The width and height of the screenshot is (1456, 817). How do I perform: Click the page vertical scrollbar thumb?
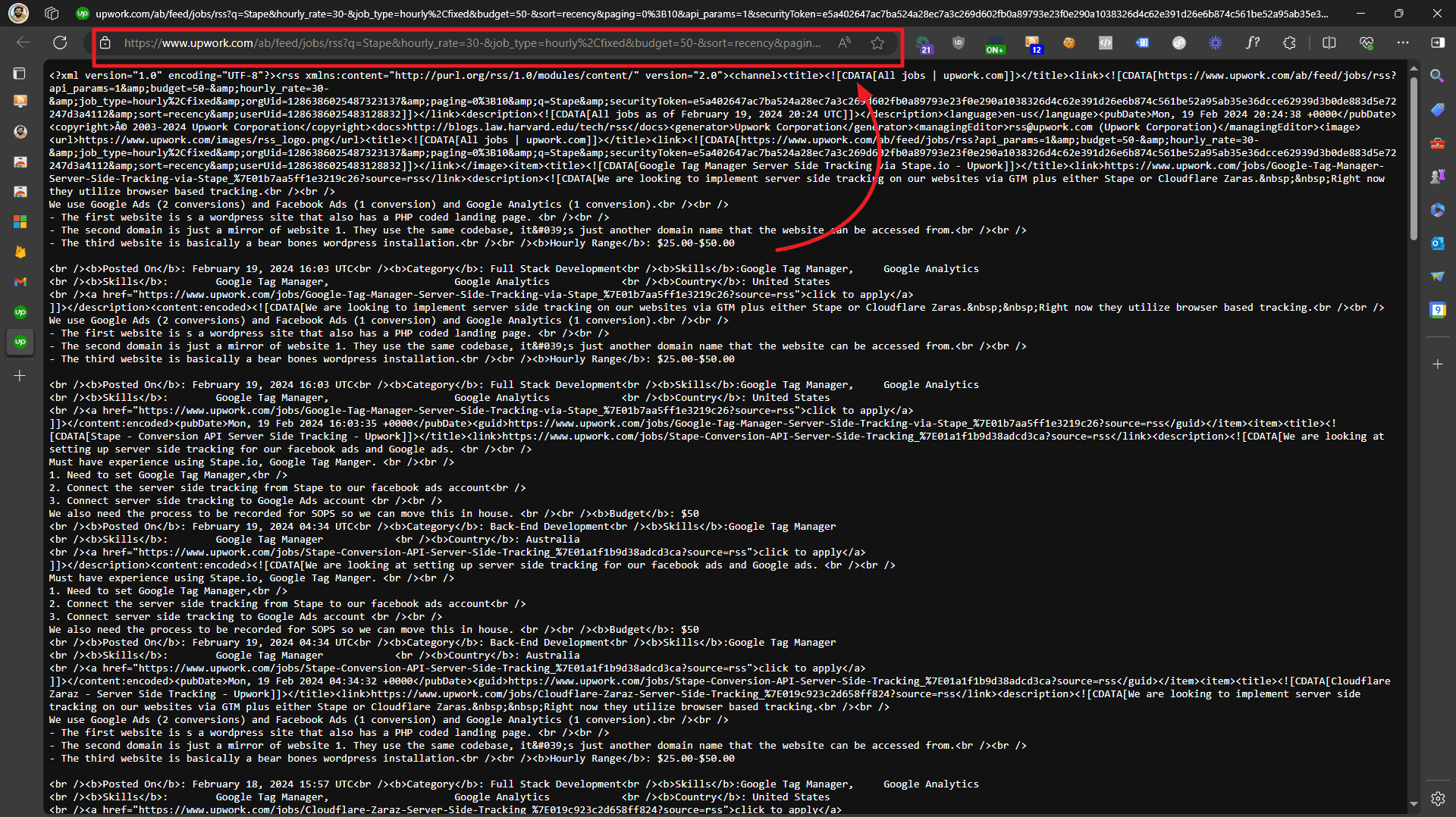tap(1414, 157)
